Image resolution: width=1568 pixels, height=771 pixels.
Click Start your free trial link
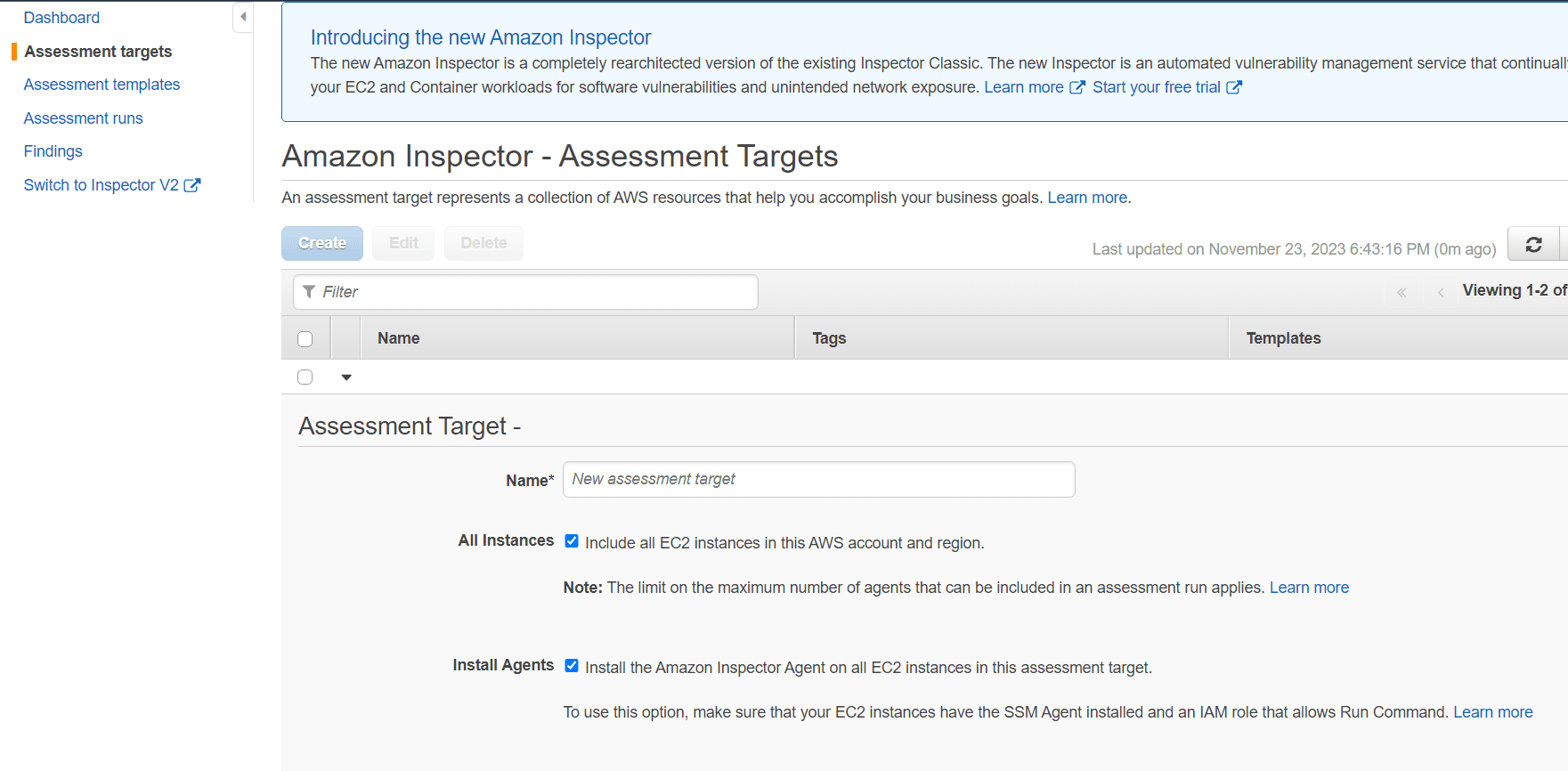click(1166, 87)
